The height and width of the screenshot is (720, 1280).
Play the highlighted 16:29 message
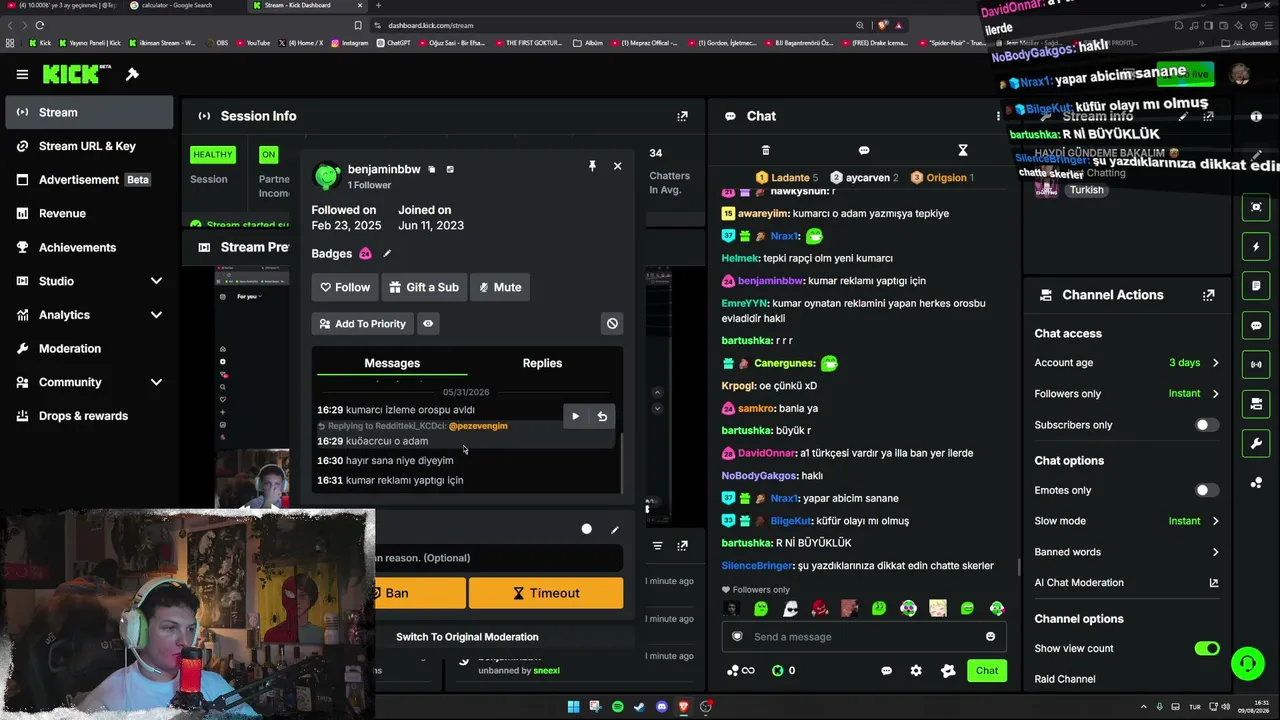tap(575, 416)
